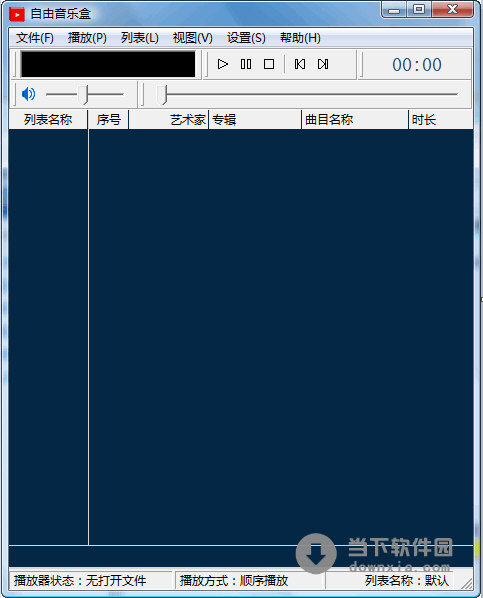Click the volume slider handle
The width and height of the screenshot is (483, 598).
pos(83,94)
